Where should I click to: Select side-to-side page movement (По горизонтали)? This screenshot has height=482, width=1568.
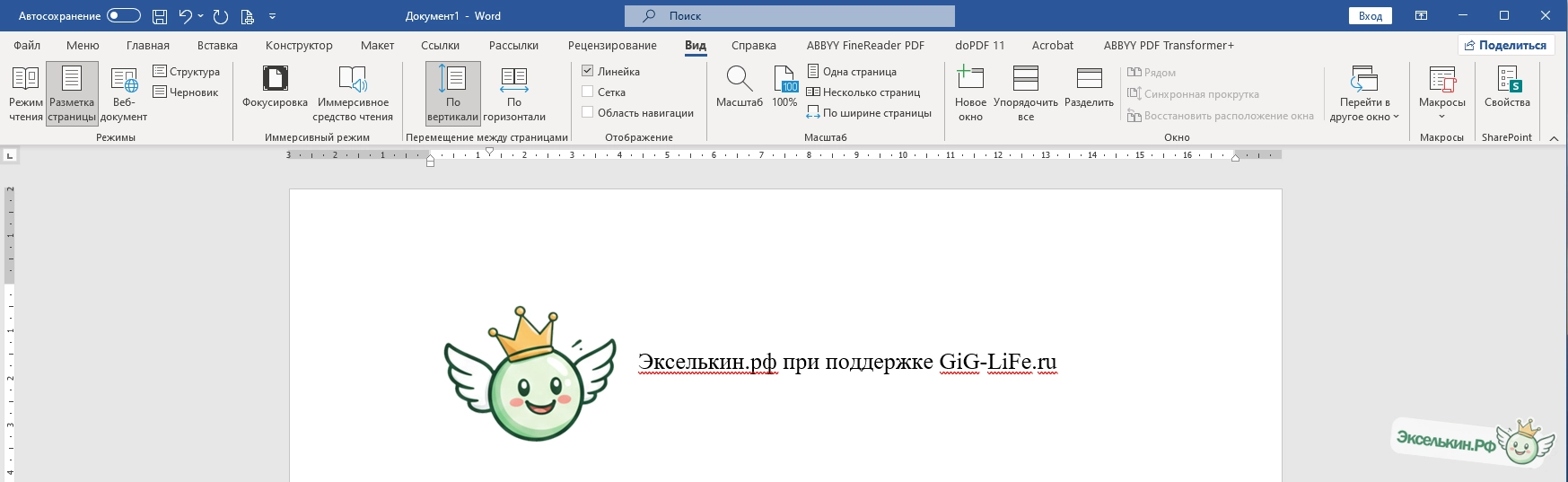coord(514,92)
